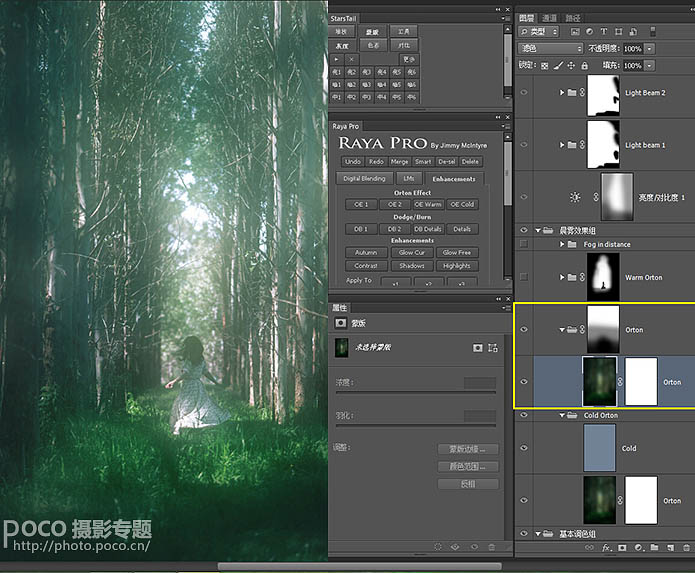Expand the Fog in distance group

[562, 244]
